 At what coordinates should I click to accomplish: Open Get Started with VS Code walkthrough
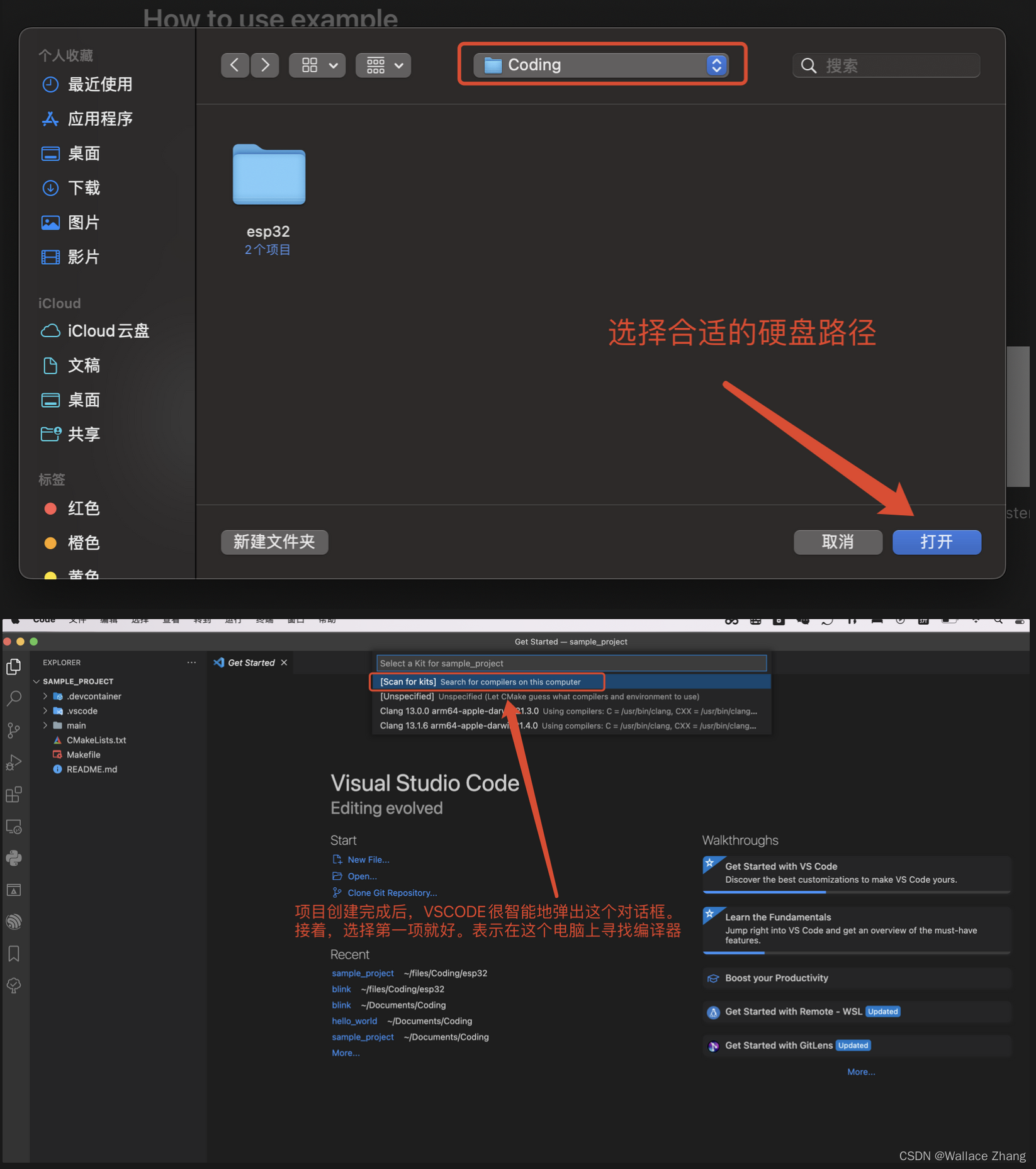(857, 874)
